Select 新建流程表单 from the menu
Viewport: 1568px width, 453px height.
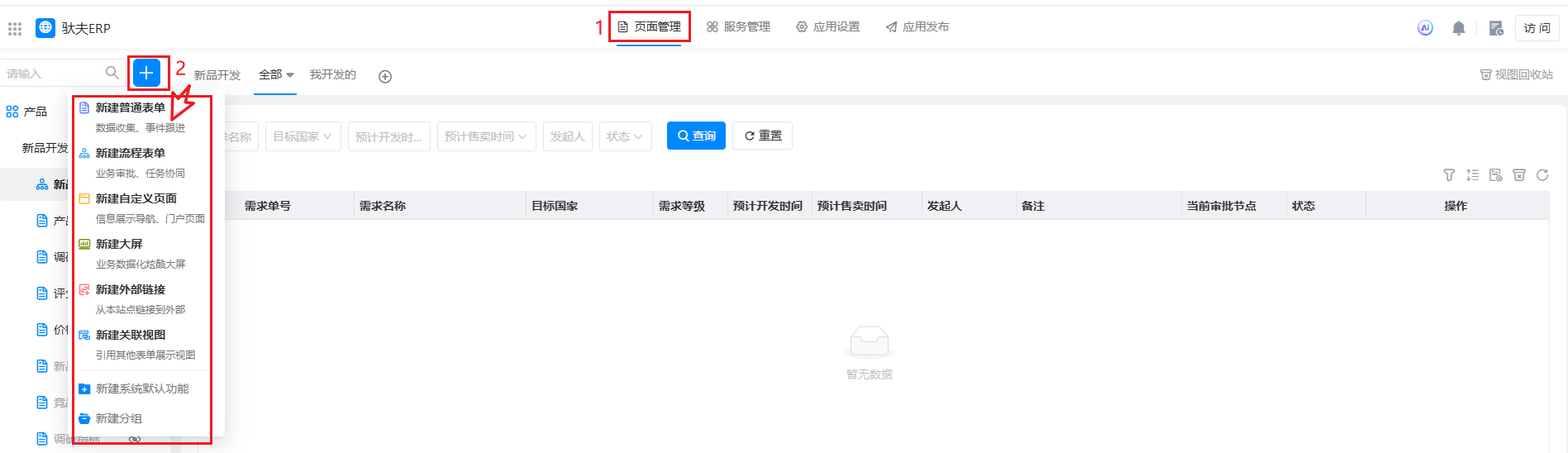coord(131,154)
